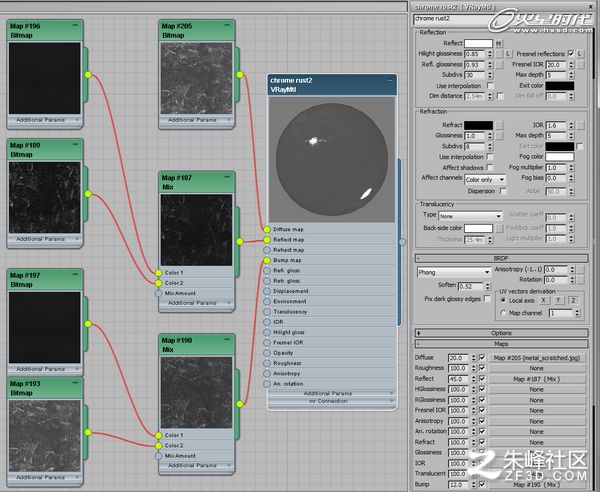The image size is (600, 492).
Task: Open the Map #187 (Mix) reflect slot
Action: (x=537, y=379)
